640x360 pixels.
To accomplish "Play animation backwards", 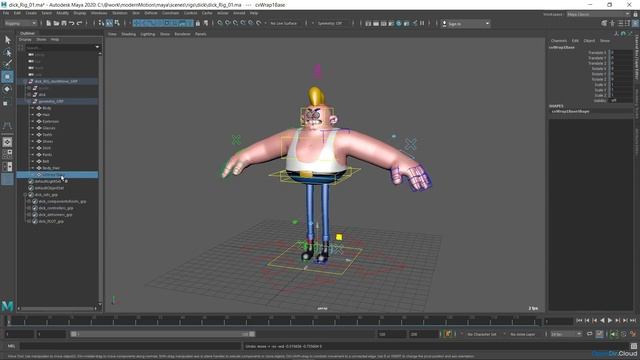I will pyautogui.click(x=602, y=321).
